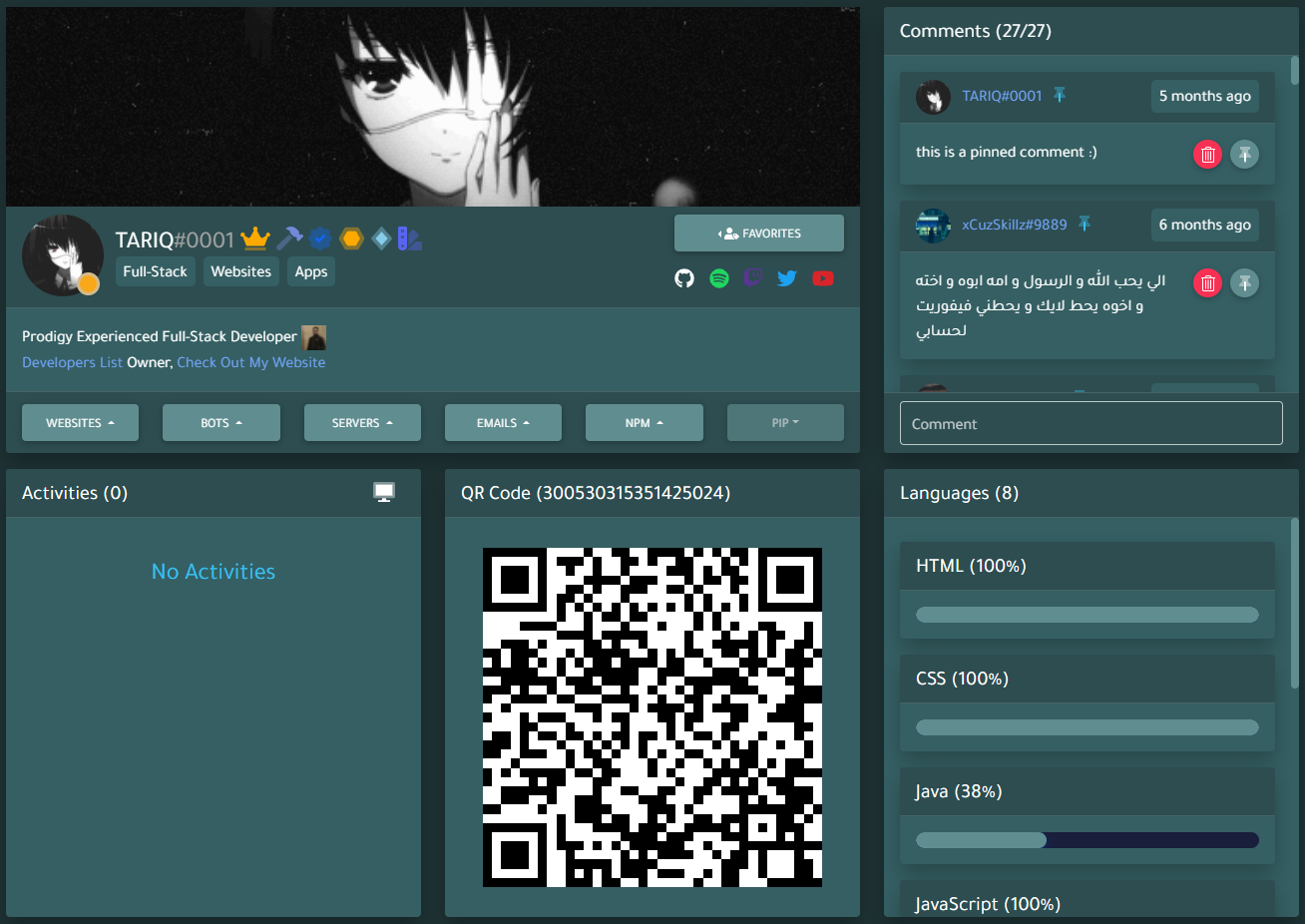Click the TARIQ#0001 profile username
The image size is (1305, 924).
pyautogui.click(x=175, y=239)
